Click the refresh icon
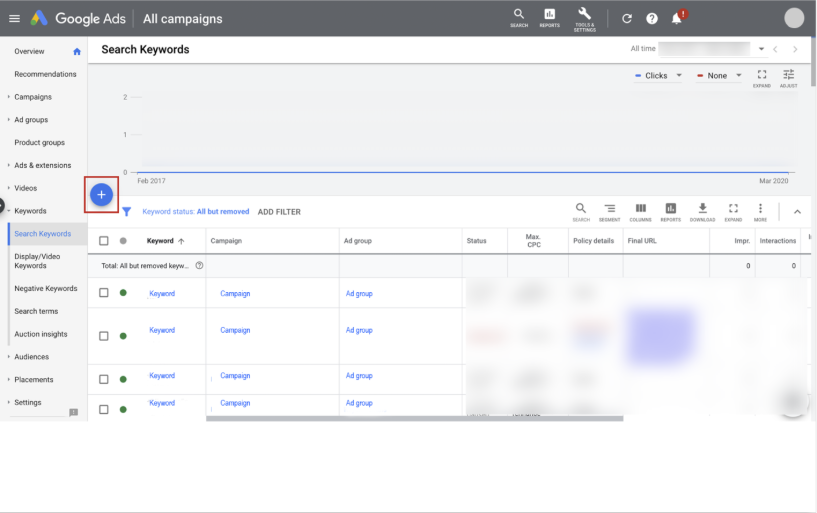Screen dimensions: 817x513 (627, 19)
